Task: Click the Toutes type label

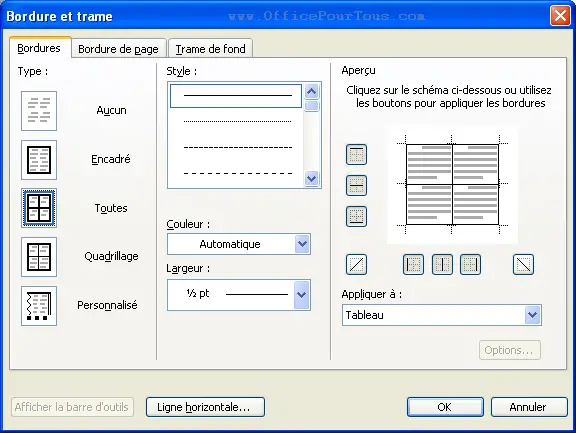Action: (111, 208)
